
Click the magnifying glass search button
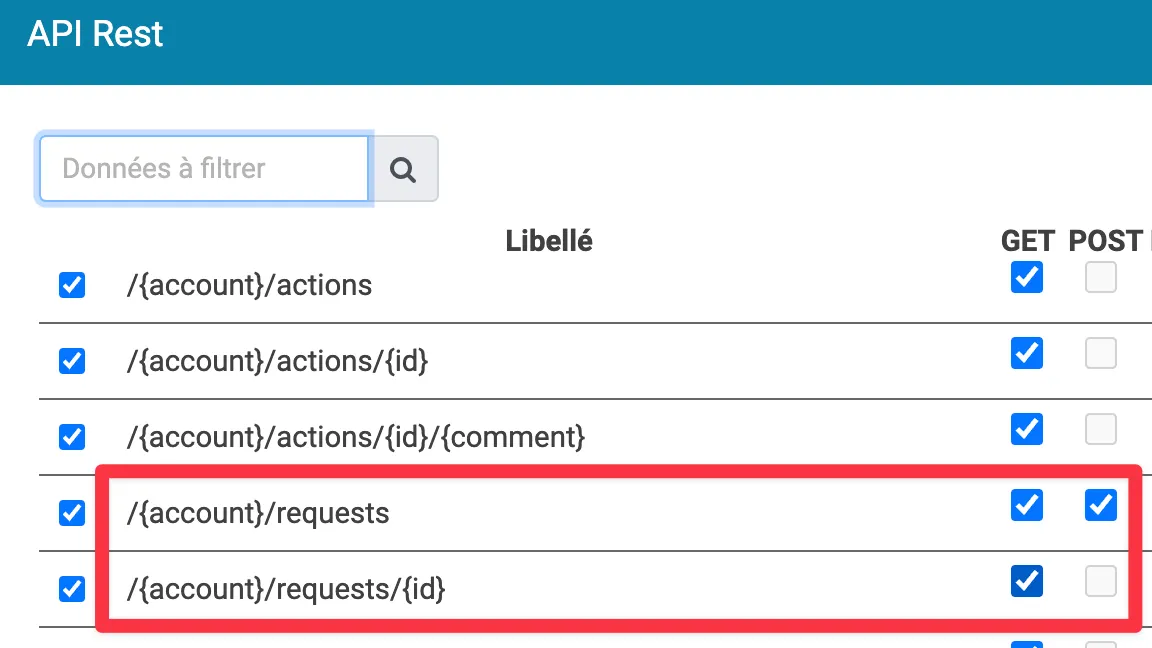tap(403, 169)
